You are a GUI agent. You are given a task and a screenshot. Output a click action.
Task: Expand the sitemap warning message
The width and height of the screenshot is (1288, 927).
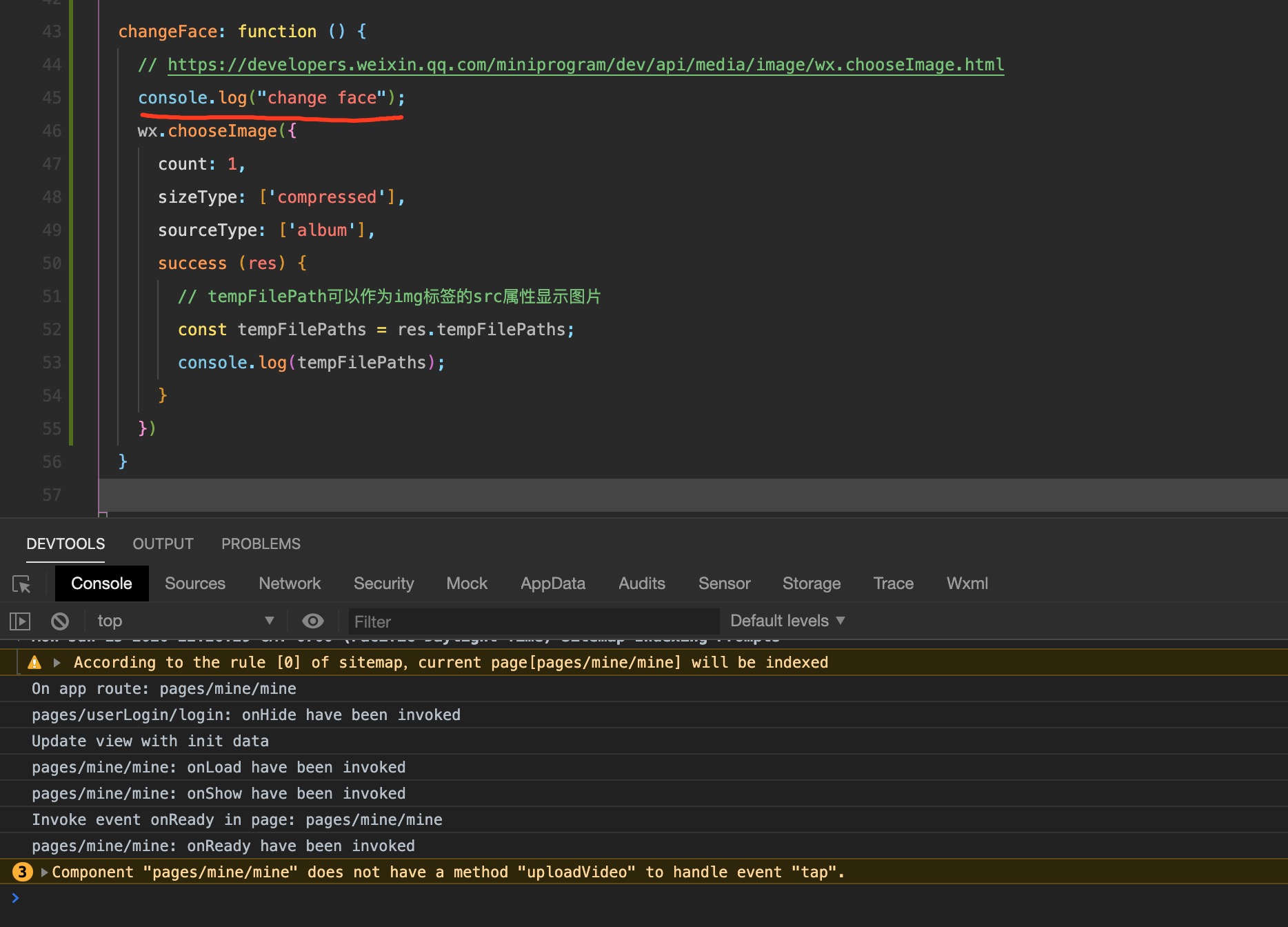click(x=57, y=663)
